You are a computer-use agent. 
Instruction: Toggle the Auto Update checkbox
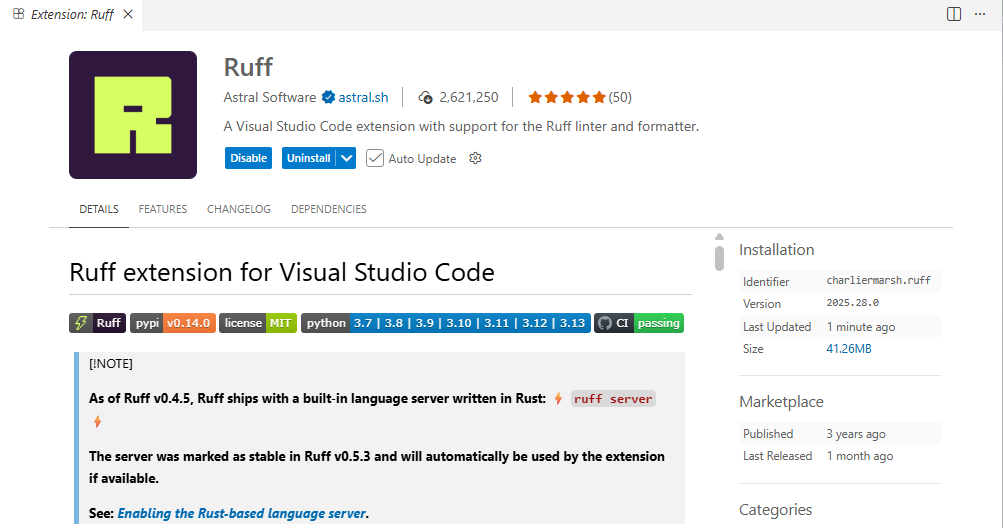tap(375, 158)
